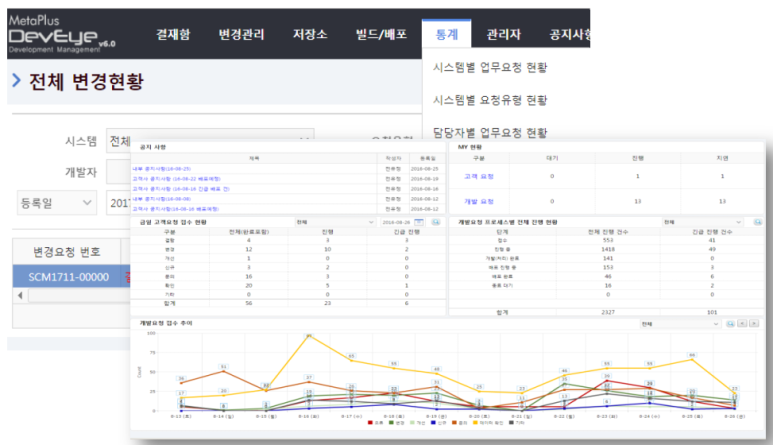This screenshot has height=445, width=773.
Task: Open the 시스템 전체 dropdown
Action: [210, 141]
